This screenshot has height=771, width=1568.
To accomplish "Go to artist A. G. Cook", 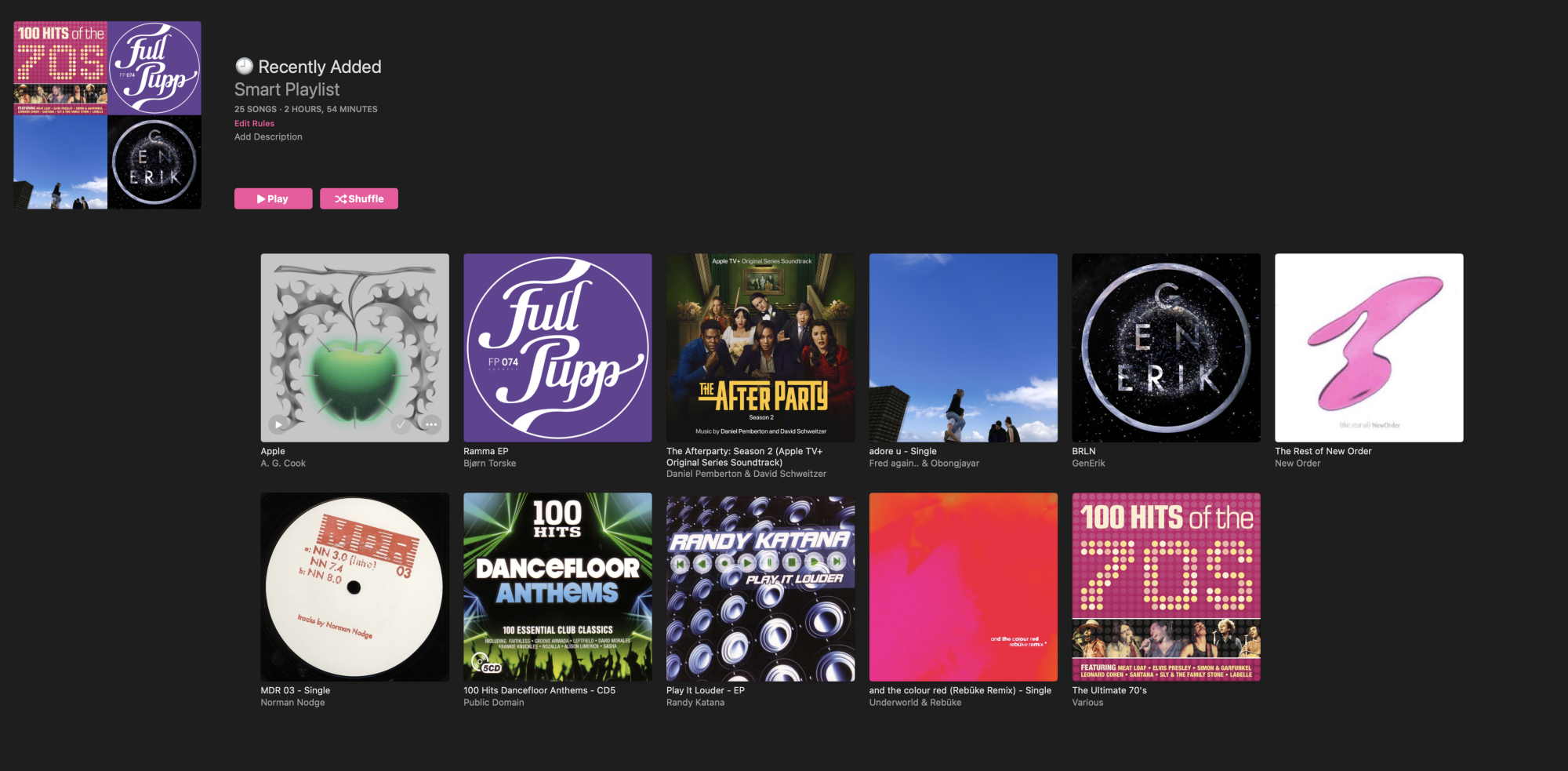I will coord(283,464).
